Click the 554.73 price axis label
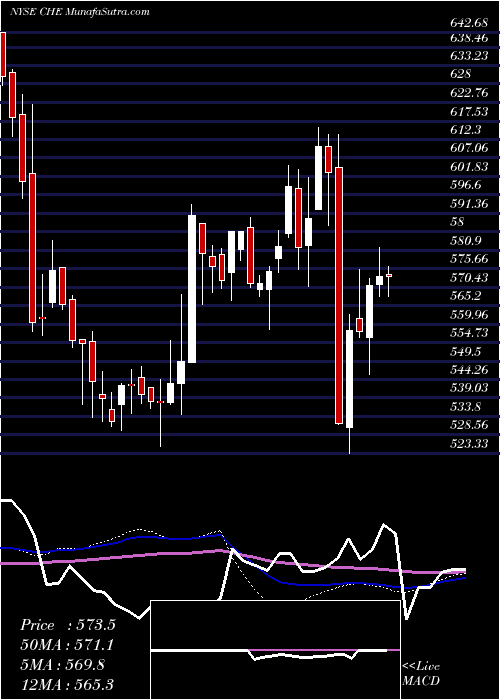Image resolution: width=500 pixels, height=700 pixels. 468,333
